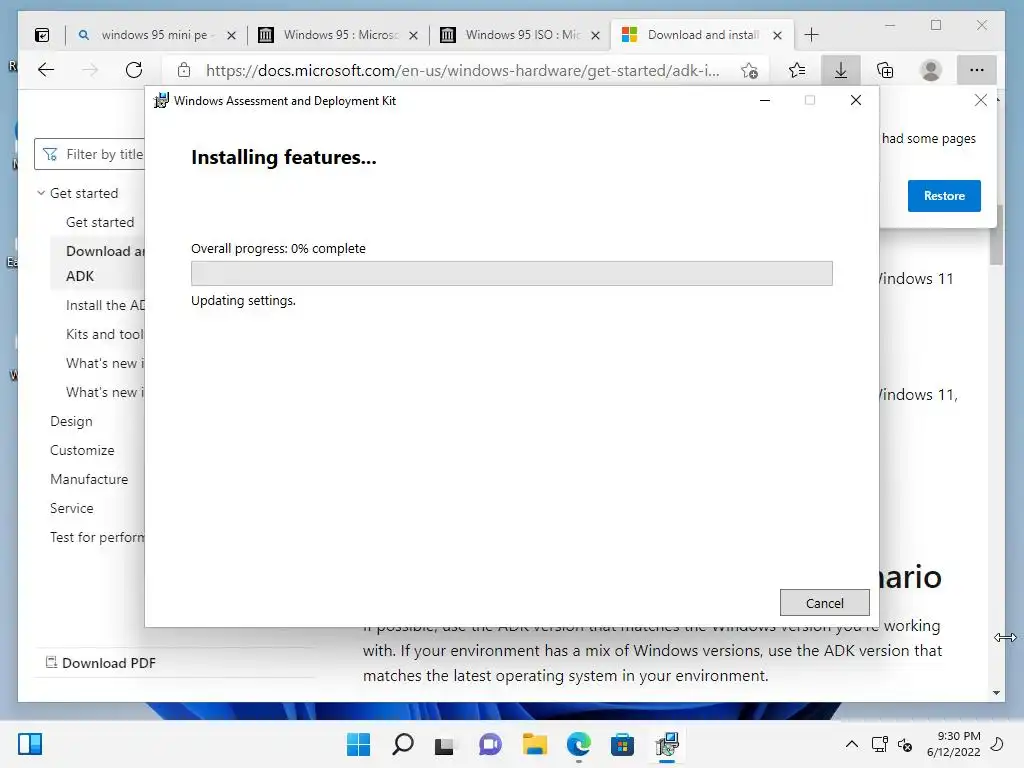Screen dimensions: 1024x768
Task: Open Microsoft Edge from the taskbar
Action: point(579,744)
